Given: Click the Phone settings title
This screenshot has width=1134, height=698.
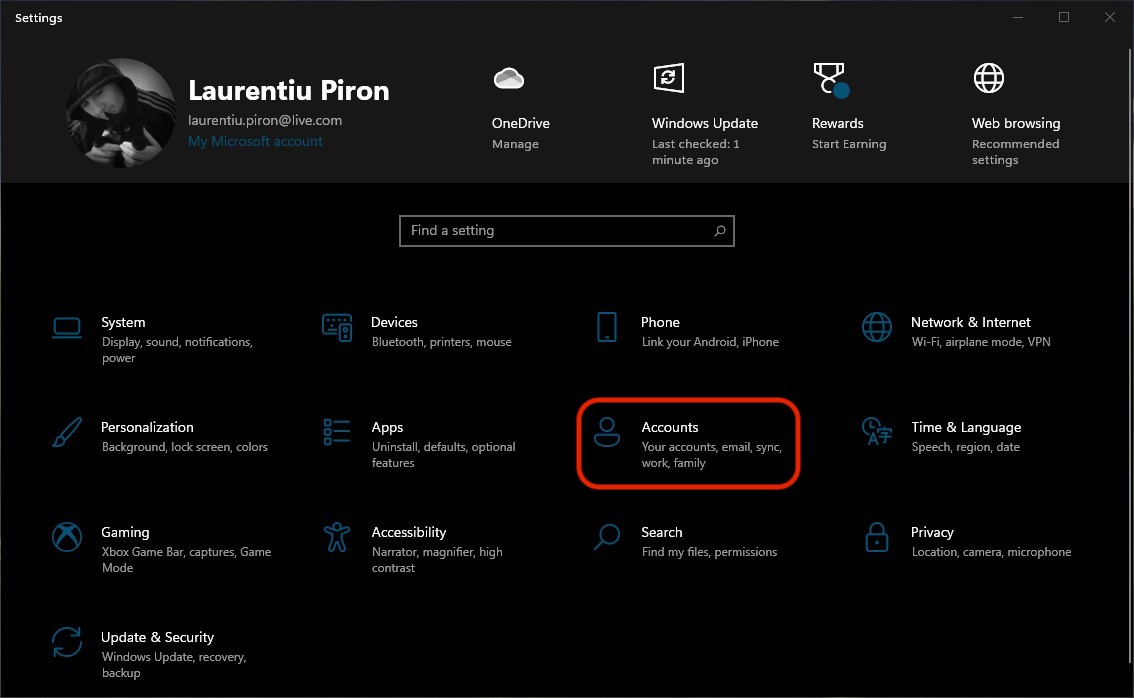Looking at the screenshot, I should [x=660, y=323].
